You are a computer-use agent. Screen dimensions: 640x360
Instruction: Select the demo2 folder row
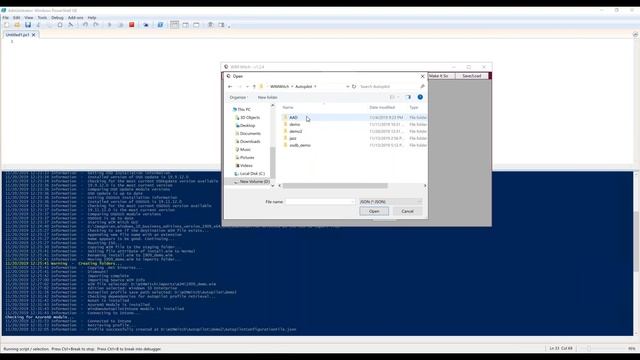click(x=354, y=131)
